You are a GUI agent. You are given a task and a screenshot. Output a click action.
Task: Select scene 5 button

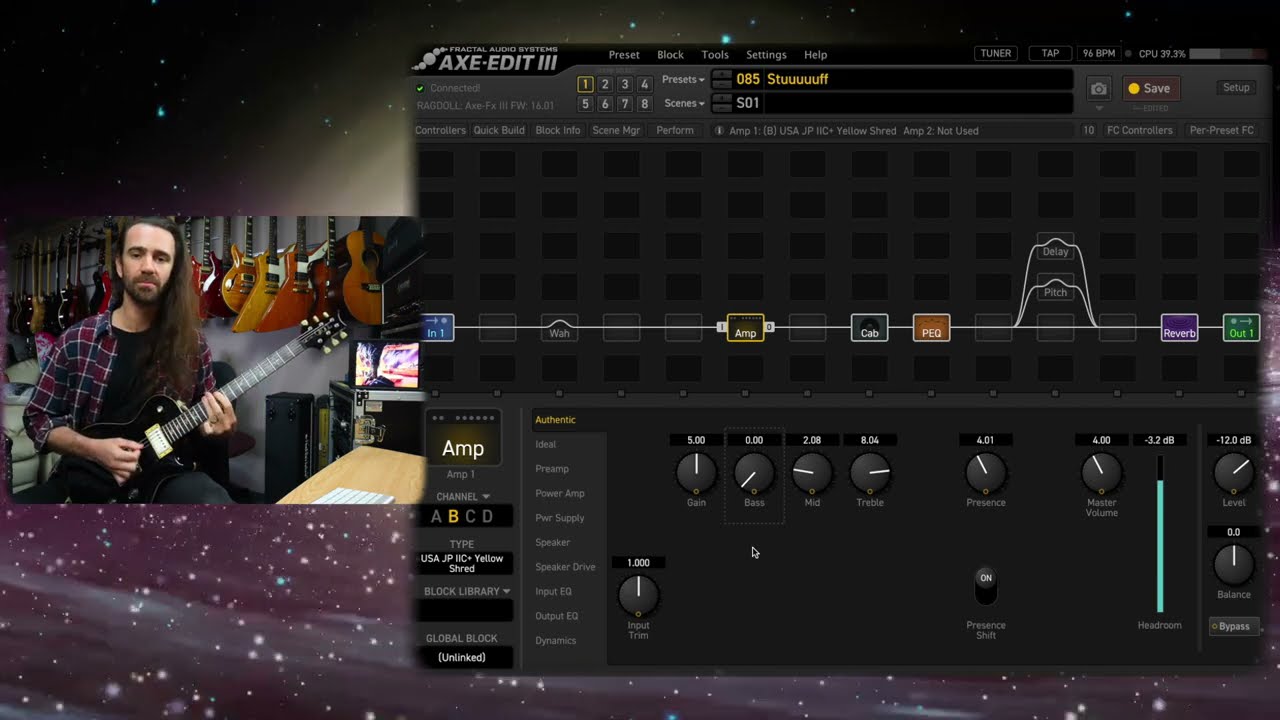(x=585, y=104)
